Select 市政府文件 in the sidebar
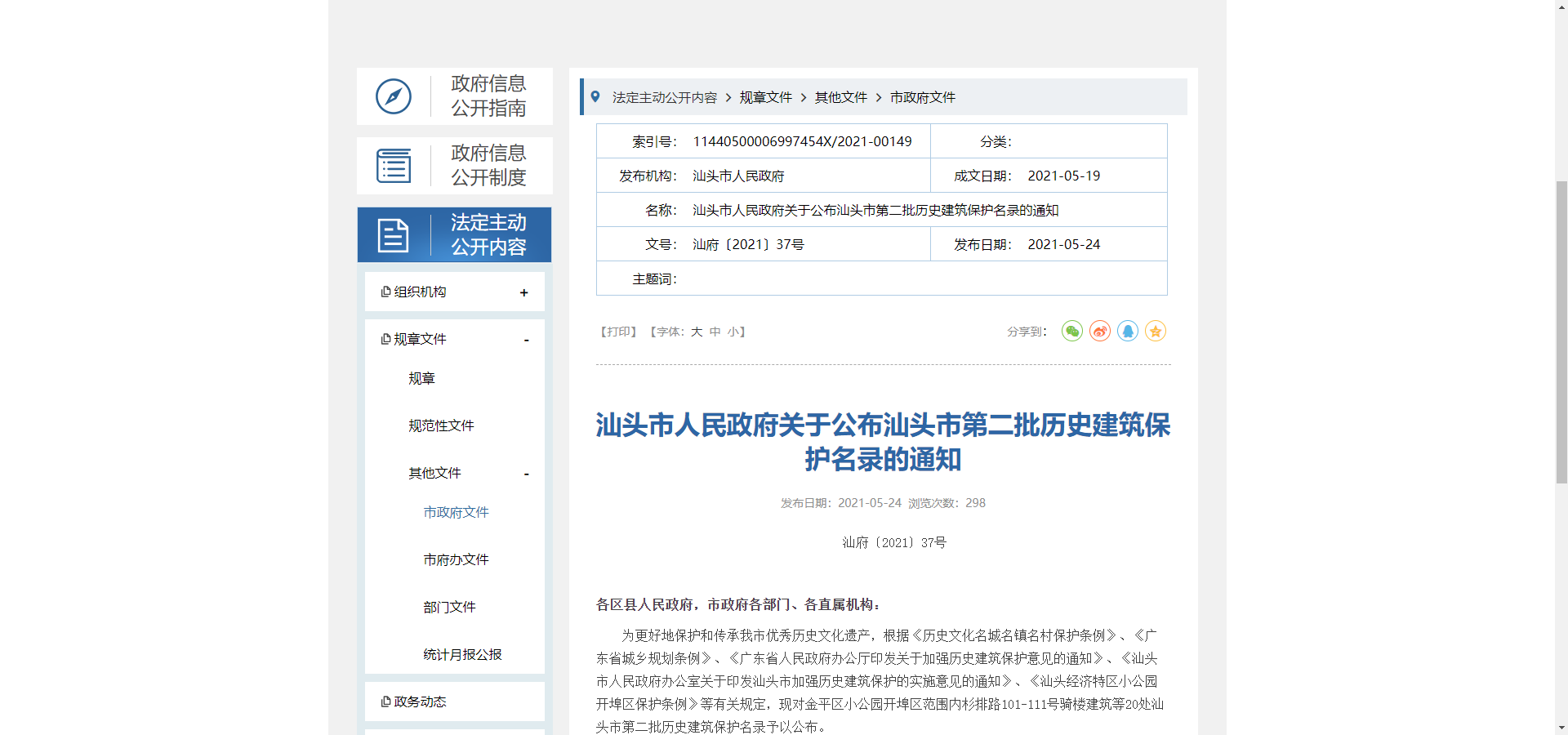The image size is (1568, 735). pos(456,512)
